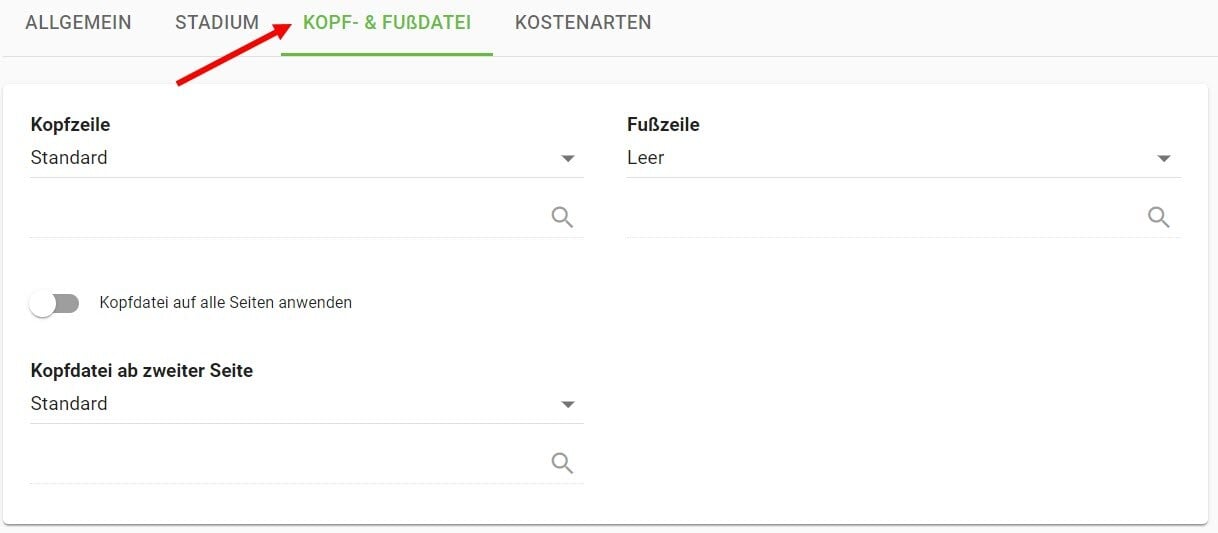Image resolution: width=1218 pixels, height=533 pixels.
Task: Select the Kopf- & Fußdatei tab
Action: (386, 23)
